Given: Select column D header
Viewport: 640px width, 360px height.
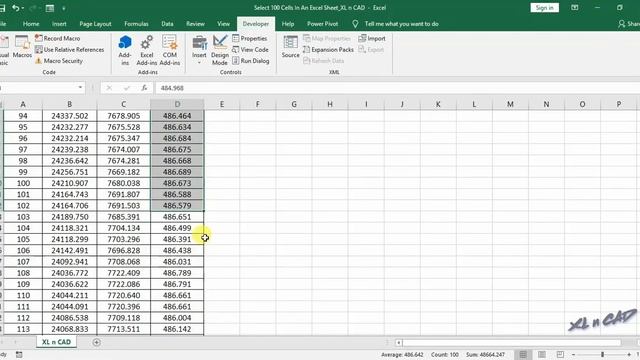Looking at the screenshot, I should click(x=177, y=104).
